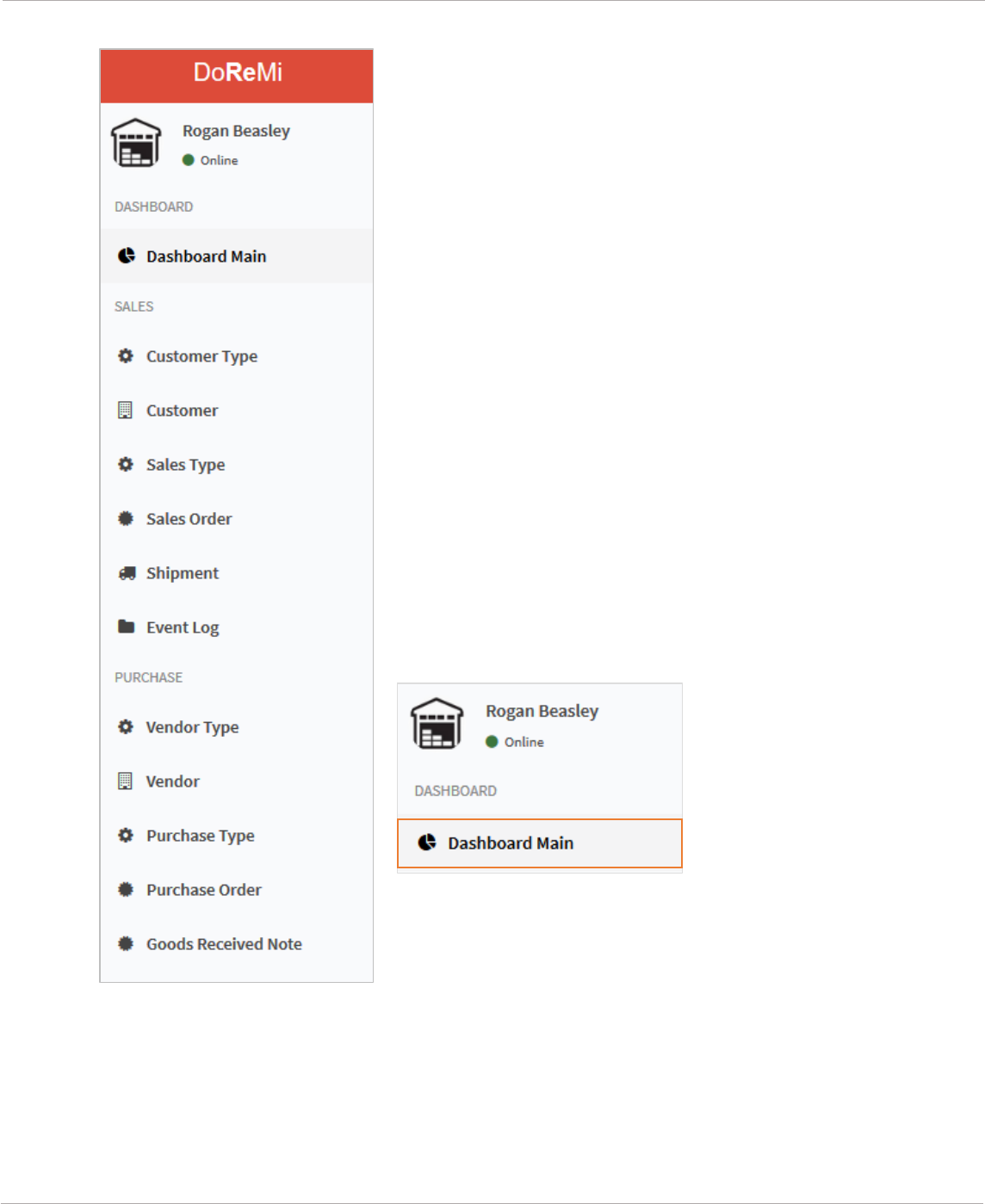Click the warehouse avatar icon in the sidebar
Image resolution: width=985 pixels, height=1204 pixels.
coord(136,143)
